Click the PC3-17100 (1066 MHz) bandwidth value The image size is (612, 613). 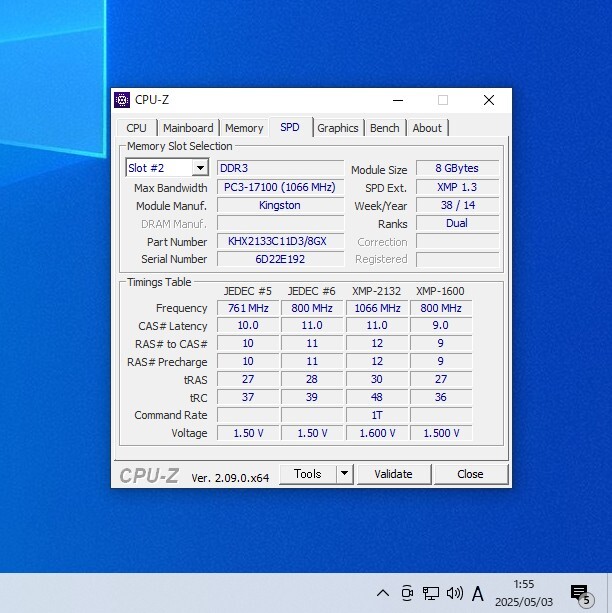280,187
